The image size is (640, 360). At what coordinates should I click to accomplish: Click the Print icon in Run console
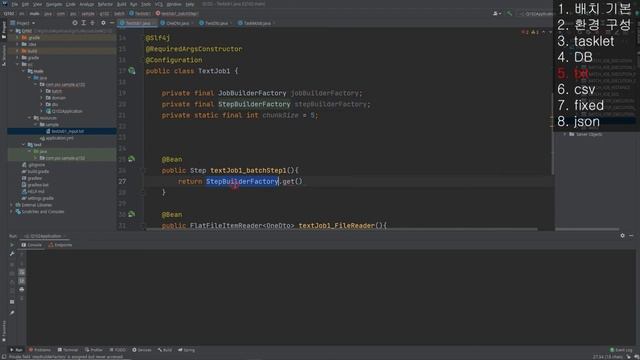(x=22, y=289)
